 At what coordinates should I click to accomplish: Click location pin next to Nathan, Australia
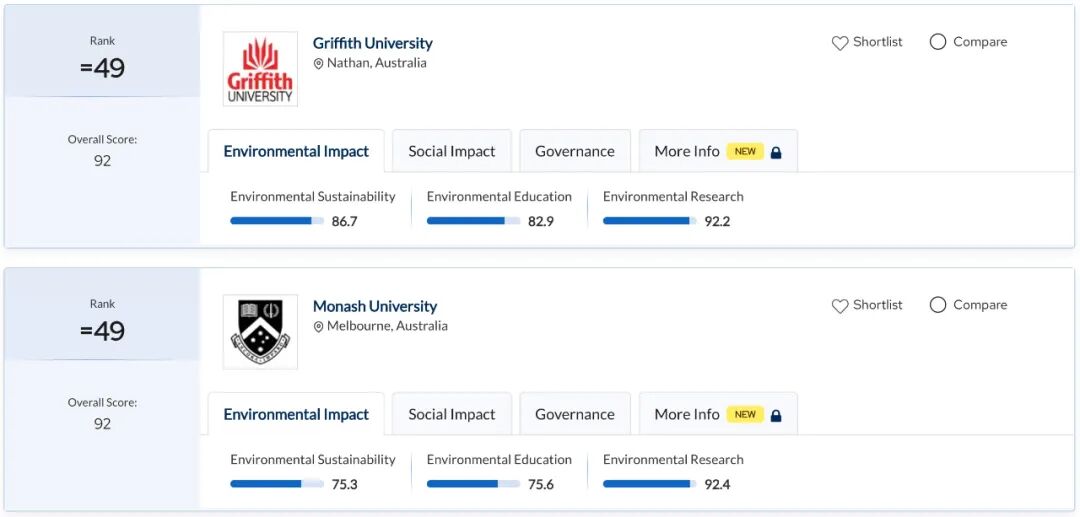(319, 64)
